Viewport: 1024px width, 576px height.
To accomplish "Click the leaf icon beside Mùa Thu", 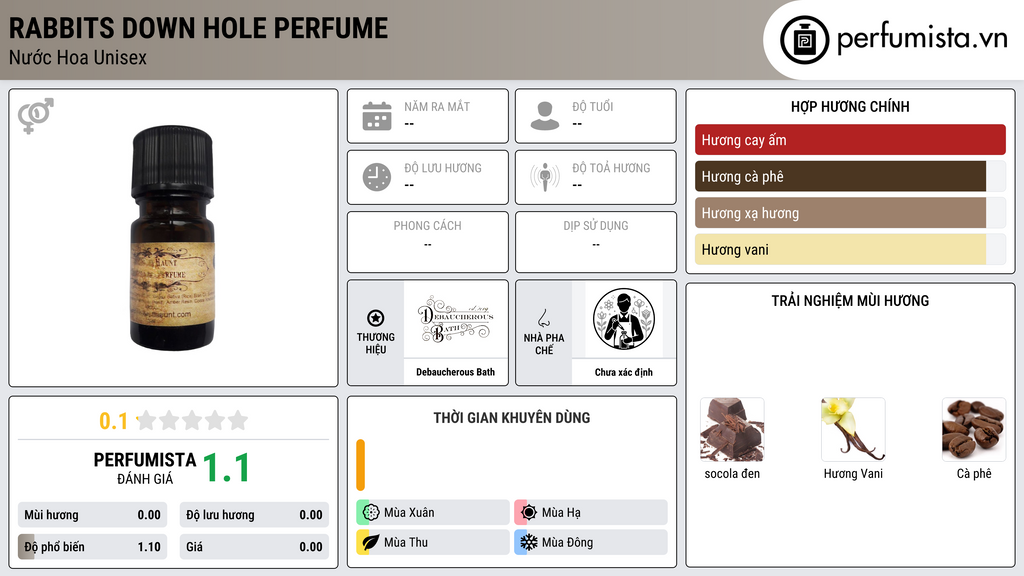I will [x=371, y=542].
